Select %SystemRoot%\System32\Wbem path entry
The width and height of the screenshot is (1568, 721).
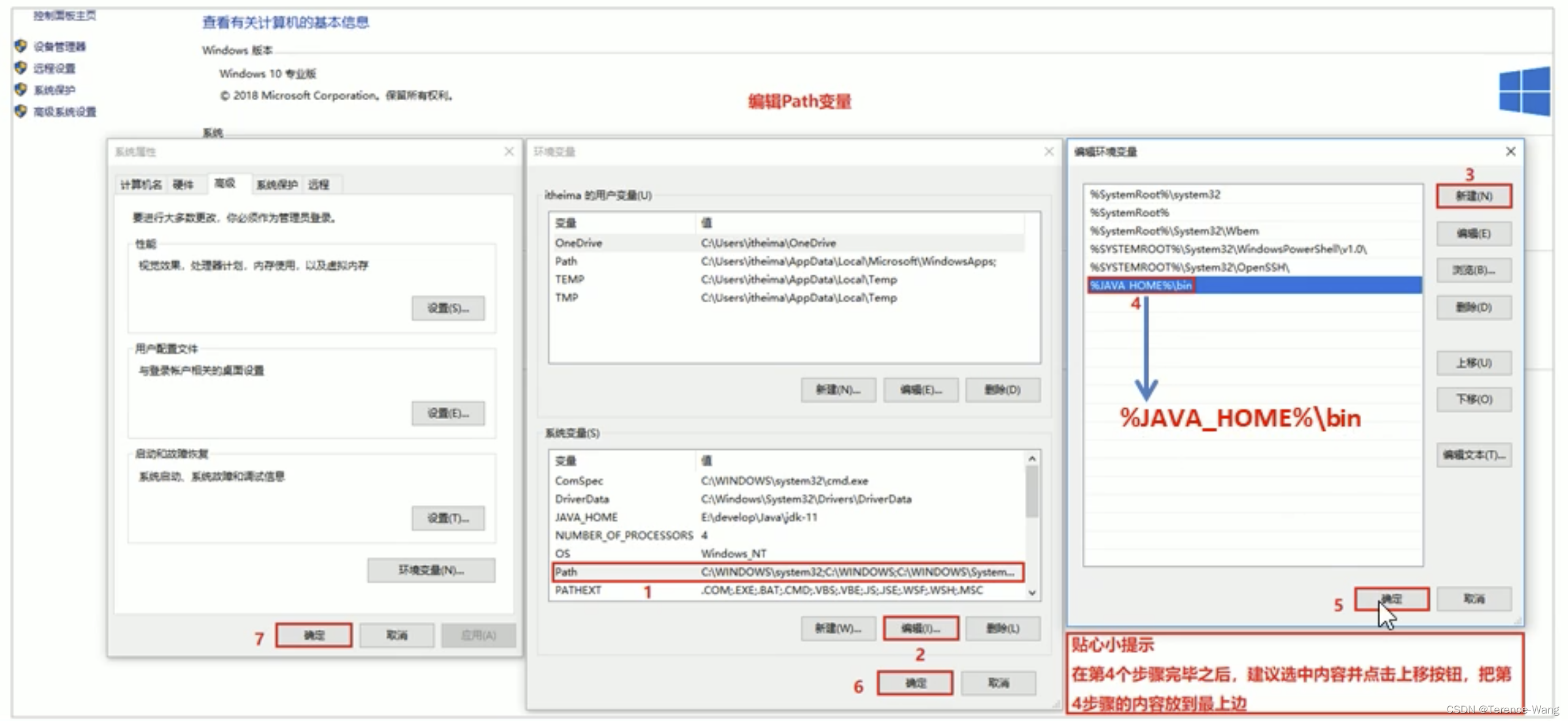(1253, 230)
